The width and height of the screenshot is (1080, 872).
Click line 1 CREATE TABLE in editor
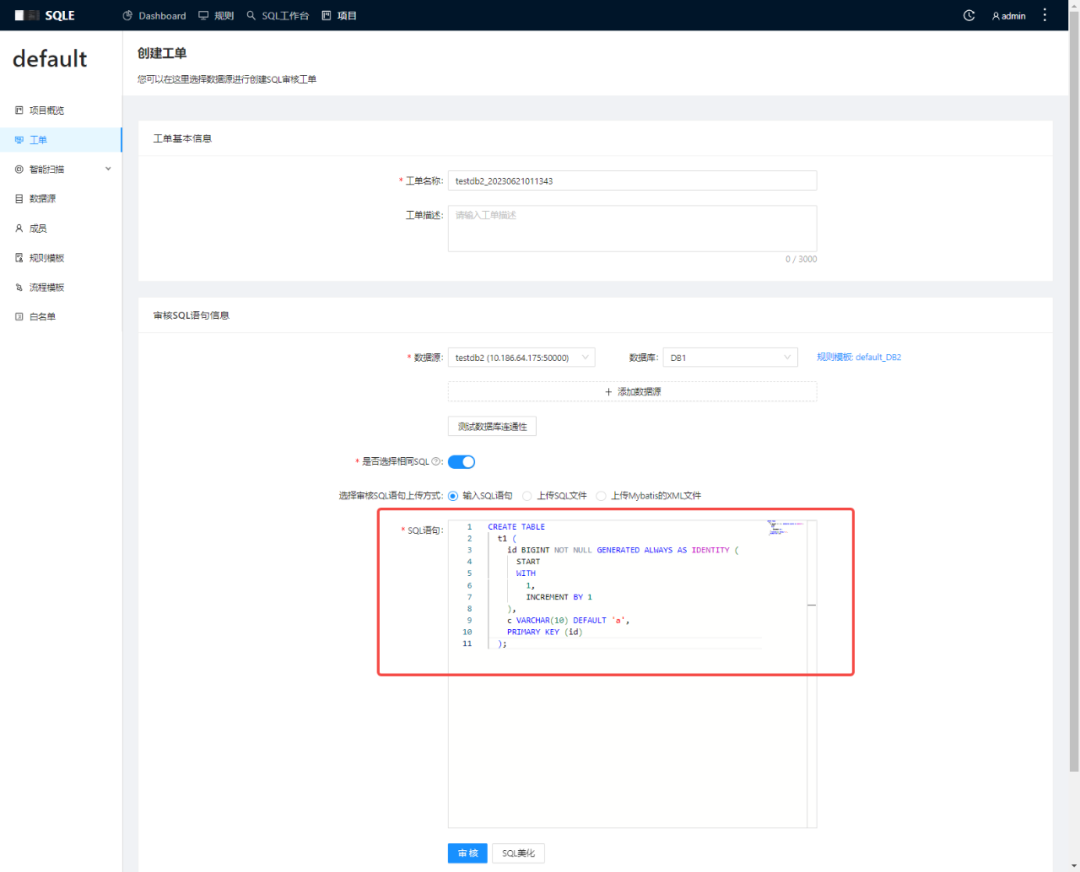point(517,527)
